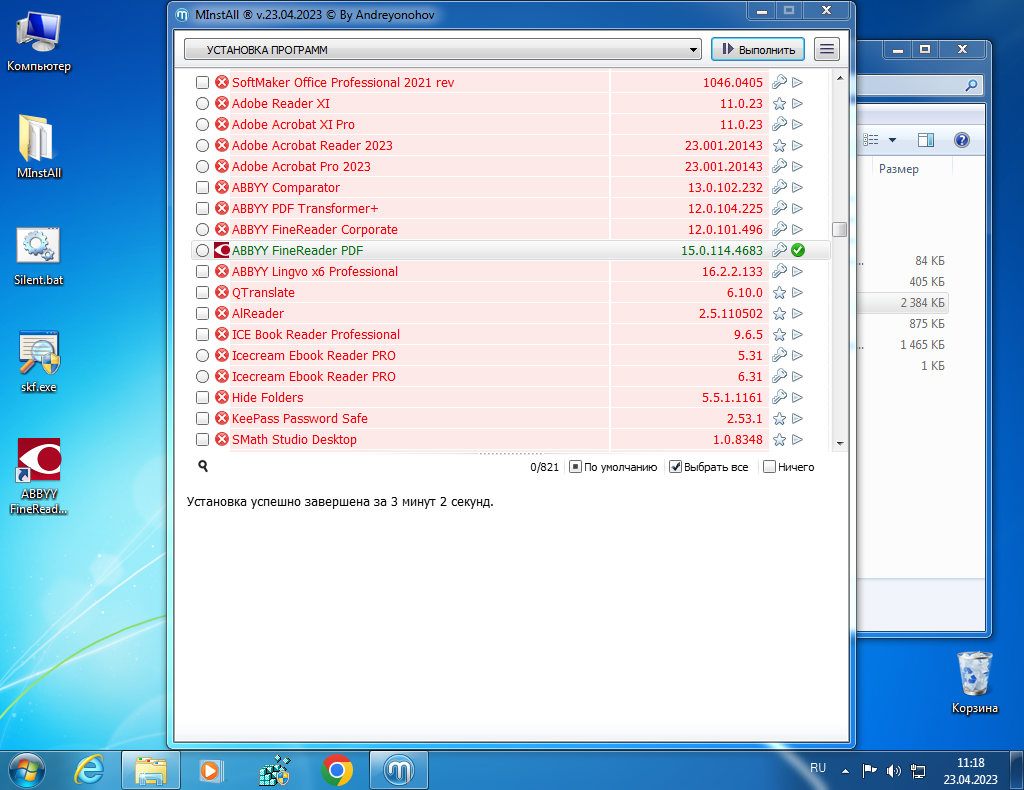The image size is (1024, 790).
Task: Click the play arrow in ABBYY Comparator row
Action: click(x=797, y=187)
